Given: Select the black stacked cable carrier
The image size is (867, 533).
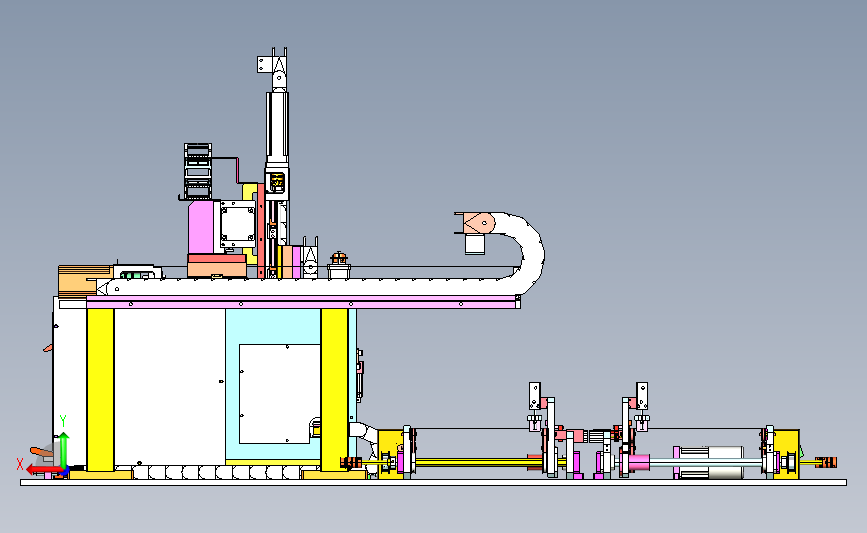Looking at the screenshot, I should [197, 171].
